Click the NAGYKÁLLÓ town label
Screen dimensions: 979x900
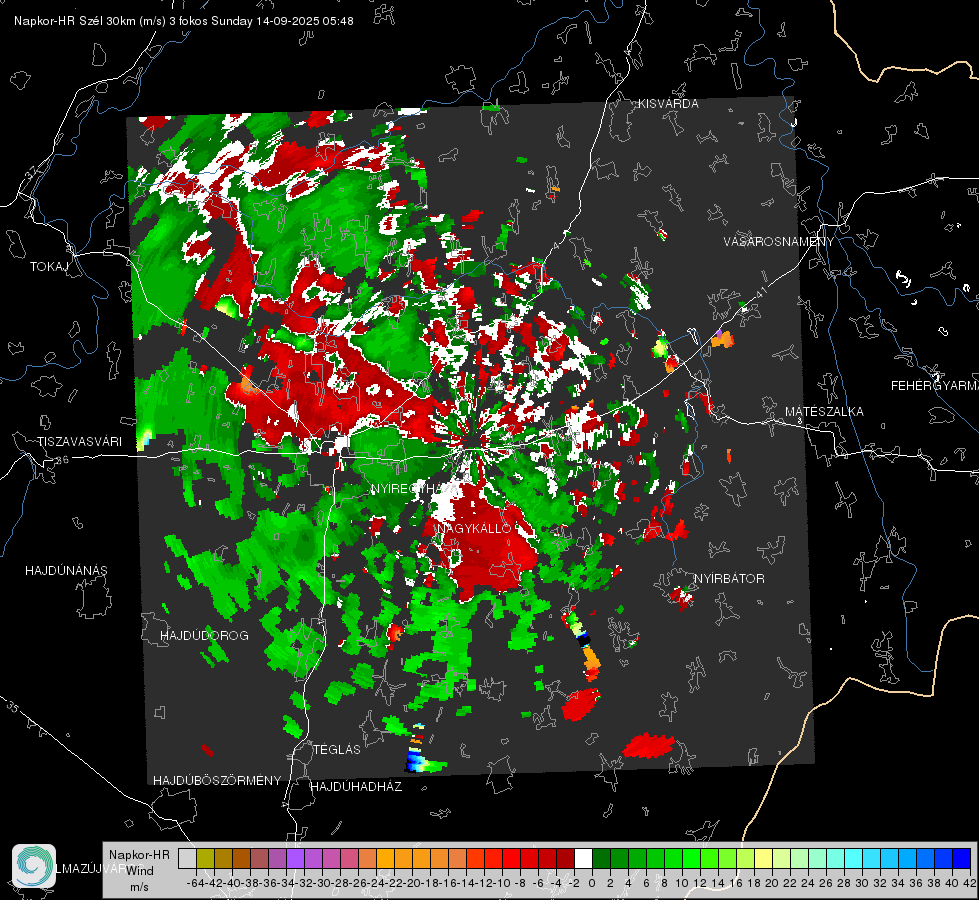[x=474, y=528]
